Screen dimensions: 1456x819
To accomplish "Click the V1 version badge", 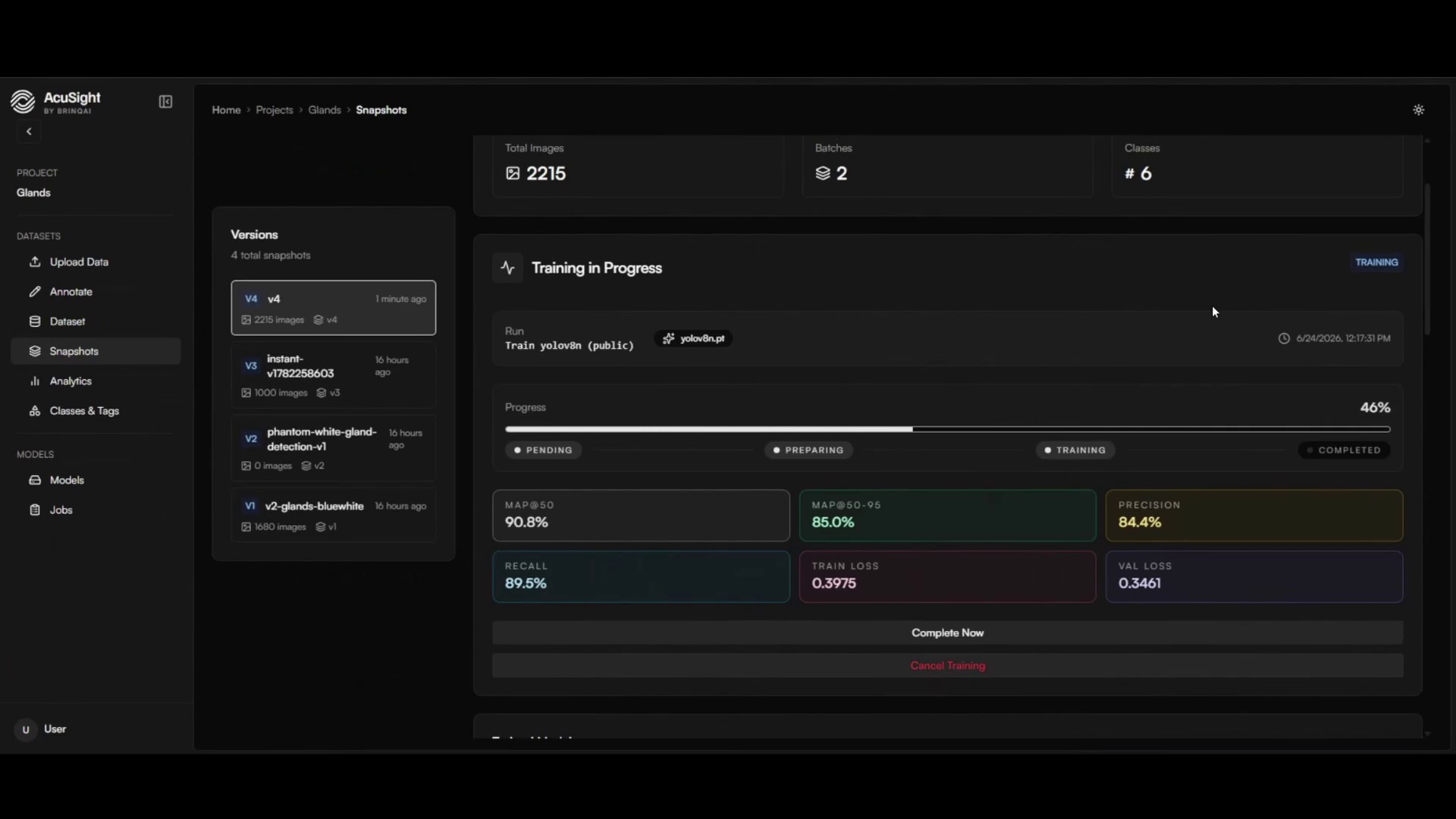I will pos(250,506).
